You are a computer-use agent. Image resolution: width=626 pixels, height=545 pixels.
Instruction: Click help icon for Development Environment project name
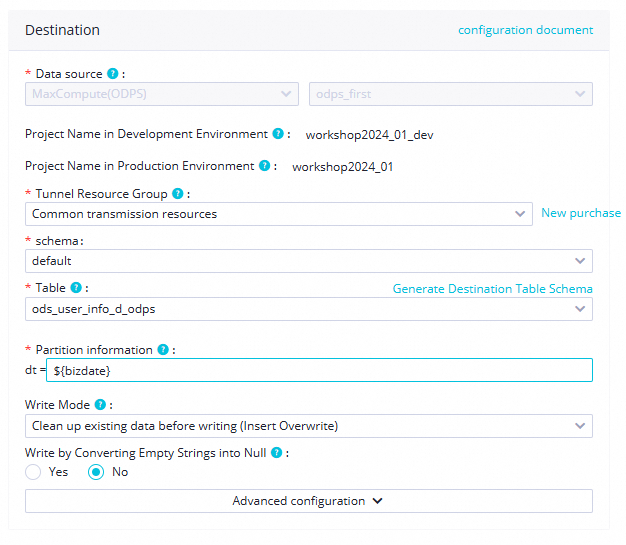tap(276, 134)
